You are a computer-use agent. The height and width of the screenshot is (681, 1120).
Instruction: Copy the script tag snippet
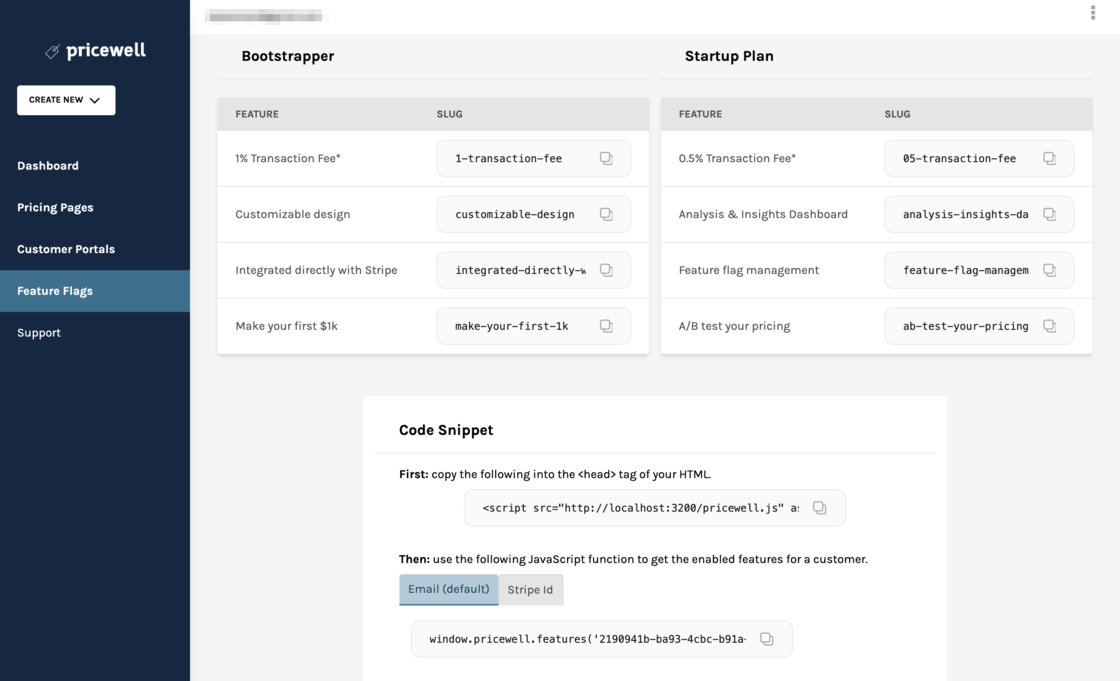(819, 508)
